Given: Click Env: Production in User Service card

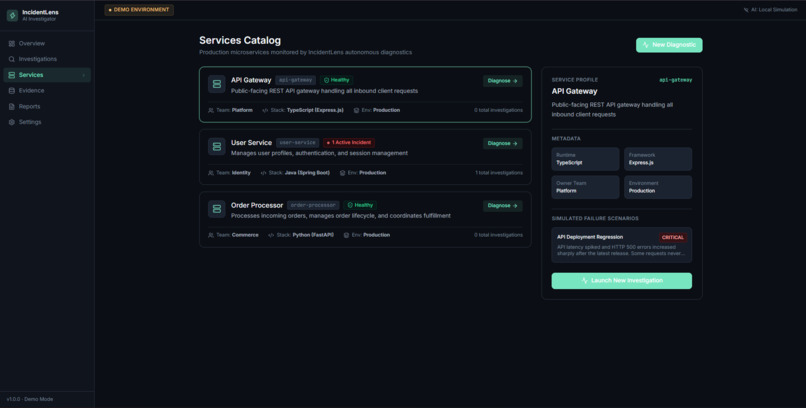Looking at the screenshot, I should 363,173.
